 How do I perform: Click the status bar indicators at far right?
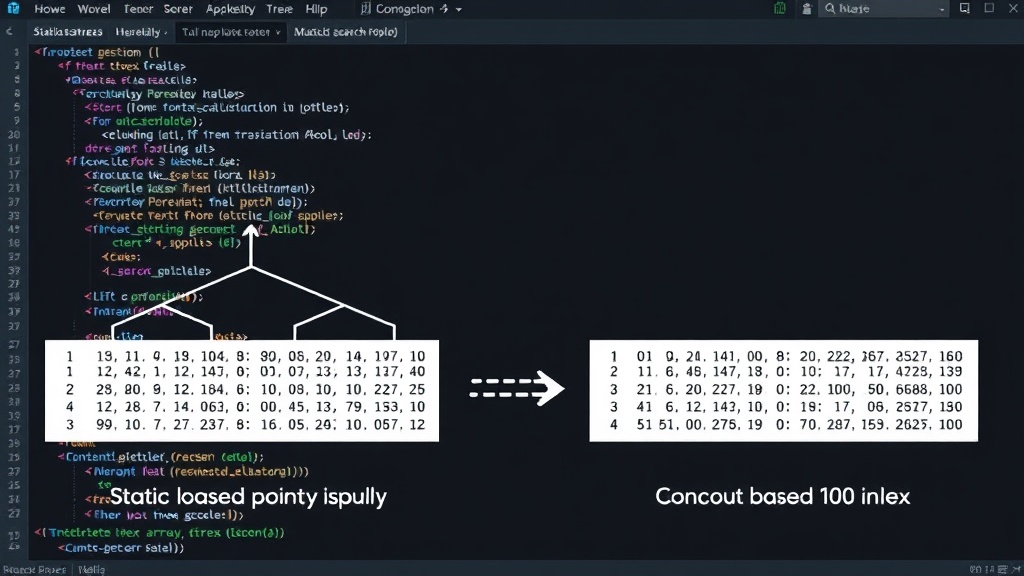click(x=996, y=569)
